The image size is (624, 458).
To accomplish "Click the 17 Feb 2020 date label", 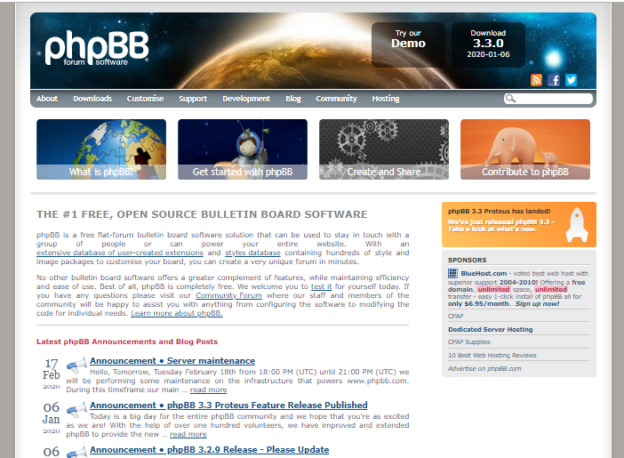I will (51, 374).
